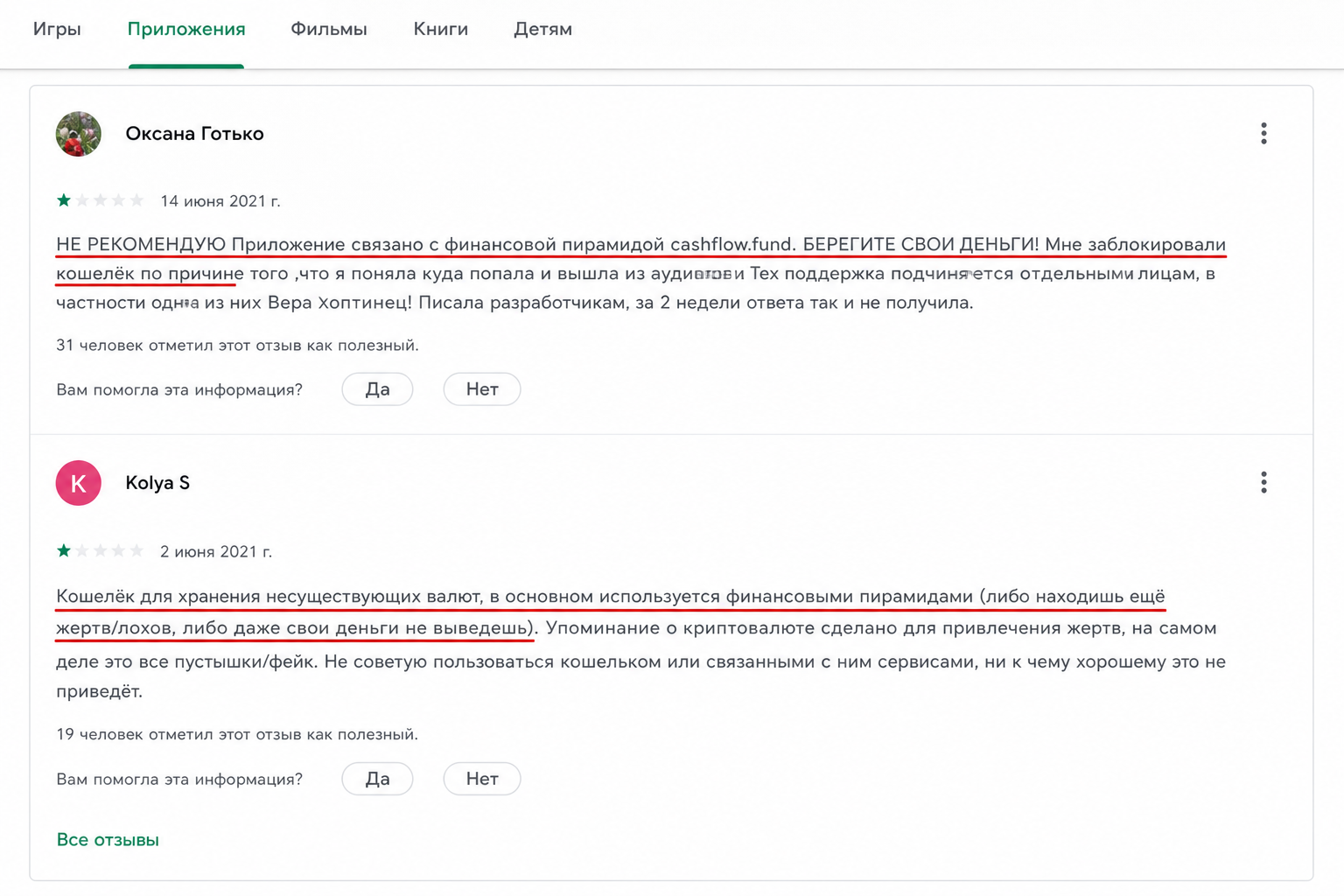Mark Kolya S review helpful with Да
Screen dimensions: 1344x896
[x=377, y=779]
